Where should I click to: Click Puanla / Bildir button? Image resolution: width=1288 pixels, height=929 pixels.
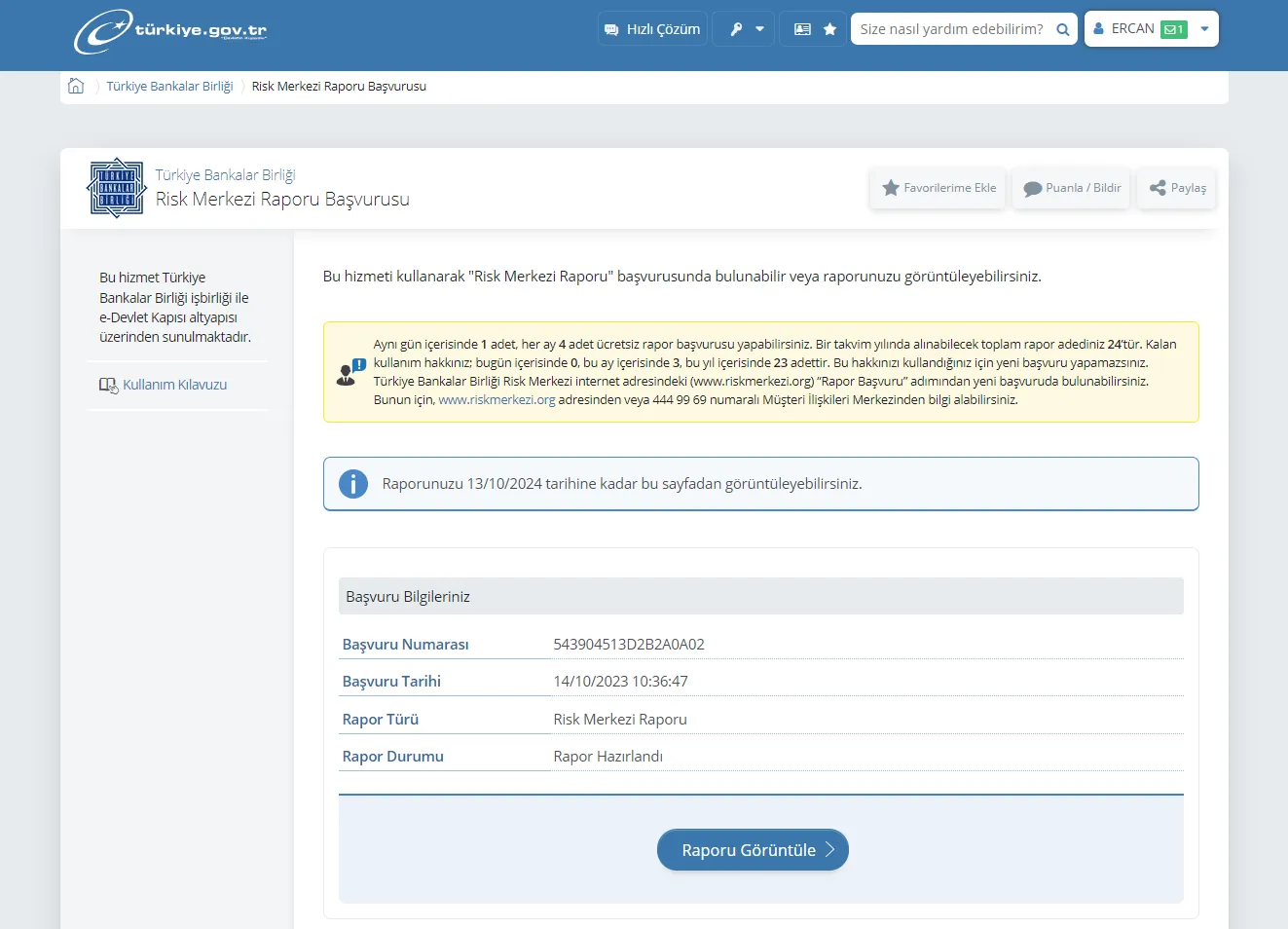(x=1071, y=188)
